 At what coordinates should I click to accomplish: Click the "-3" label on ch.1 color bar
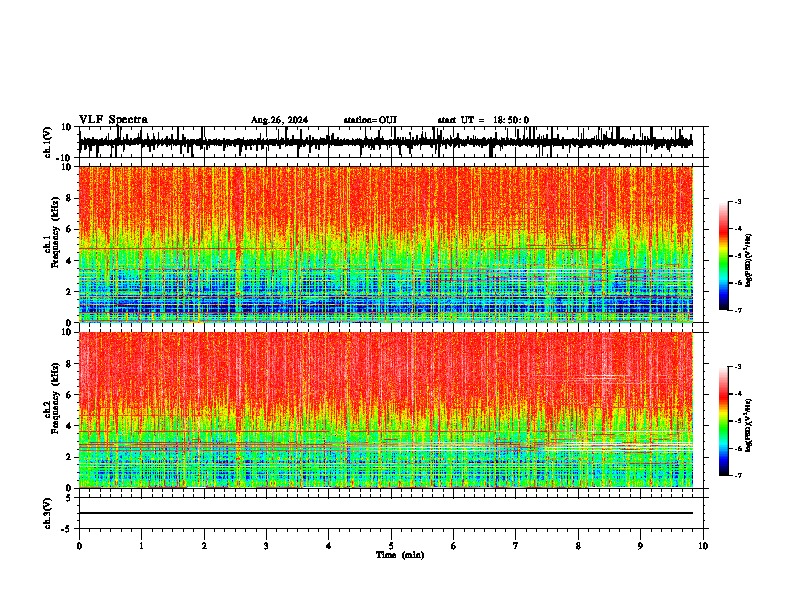coord(738,201)
